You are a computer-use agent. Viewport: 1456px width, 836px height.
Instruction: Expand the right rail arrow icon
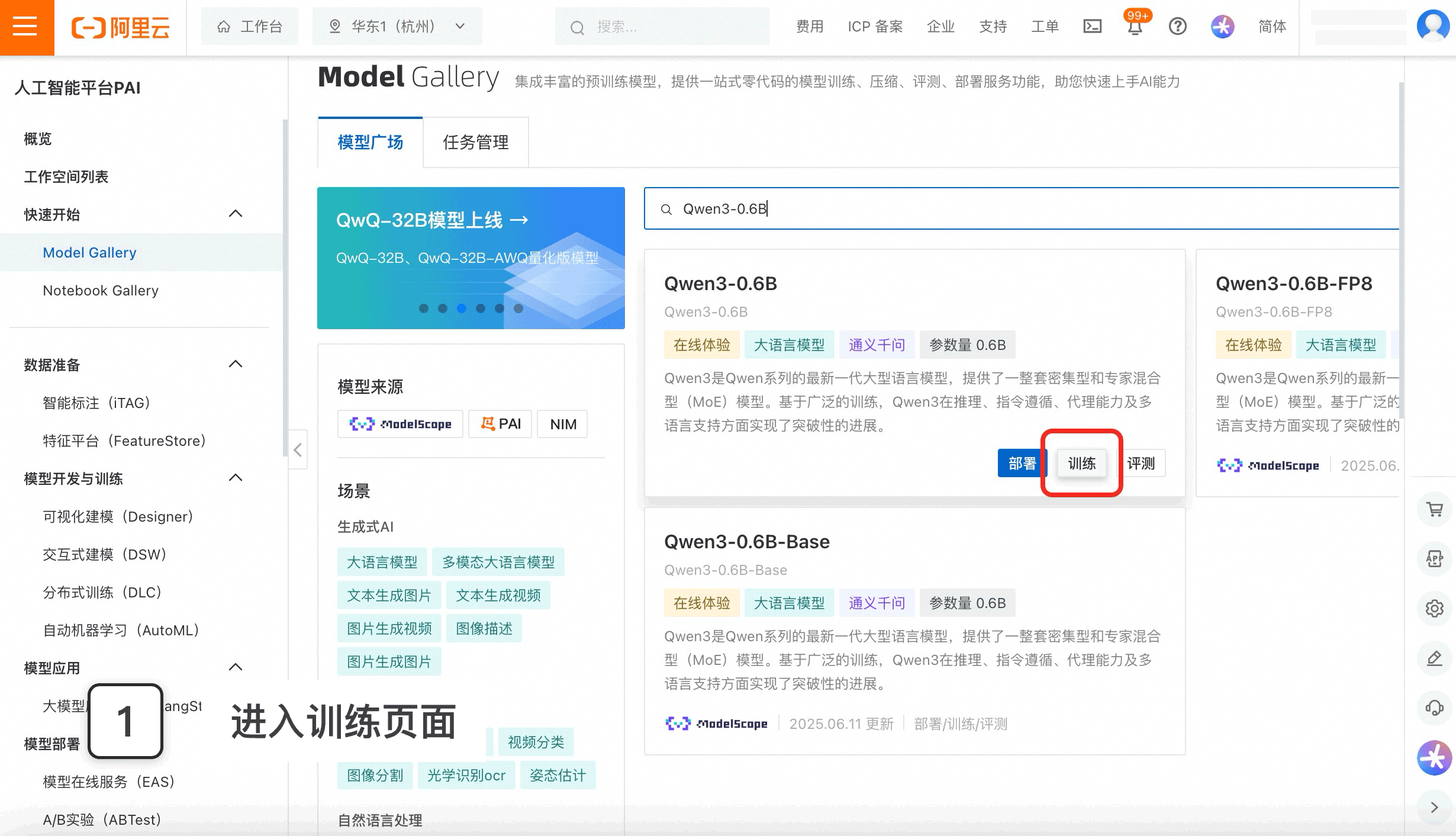coord(1434,807)
